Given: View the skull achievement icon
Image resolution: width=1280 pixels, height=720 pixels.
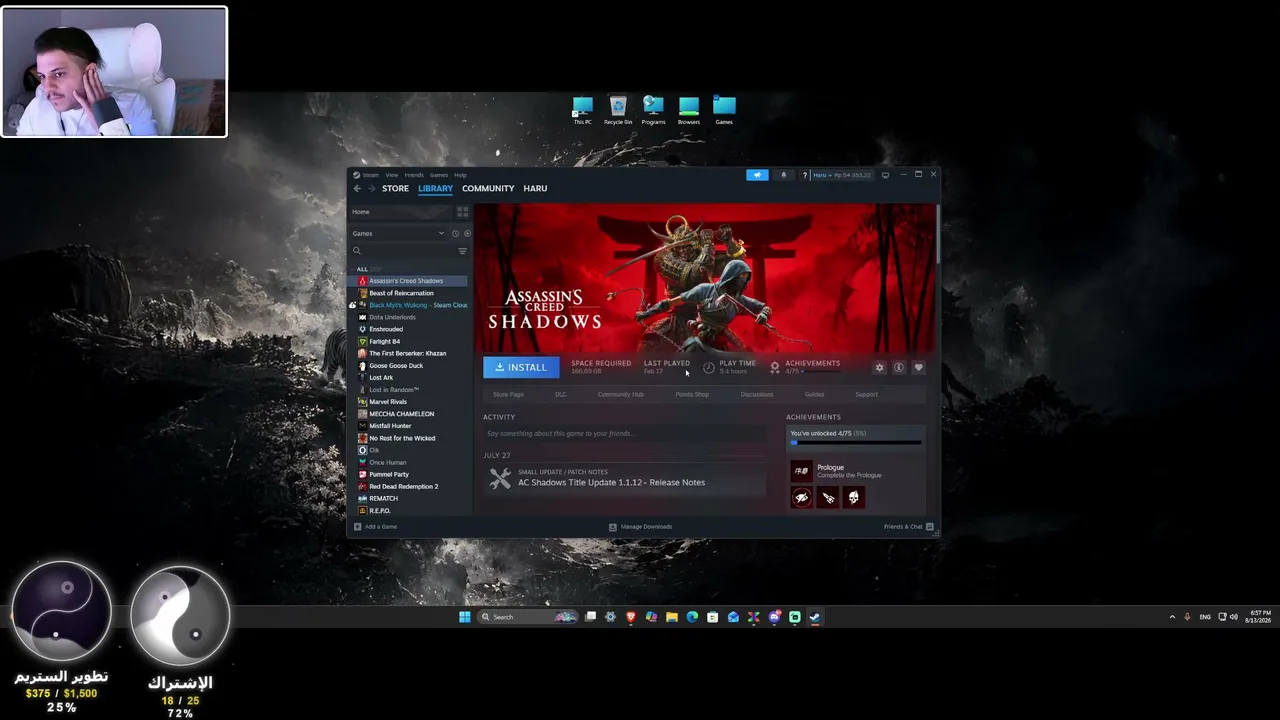Looking at the screenshot, I should [853, 497].
